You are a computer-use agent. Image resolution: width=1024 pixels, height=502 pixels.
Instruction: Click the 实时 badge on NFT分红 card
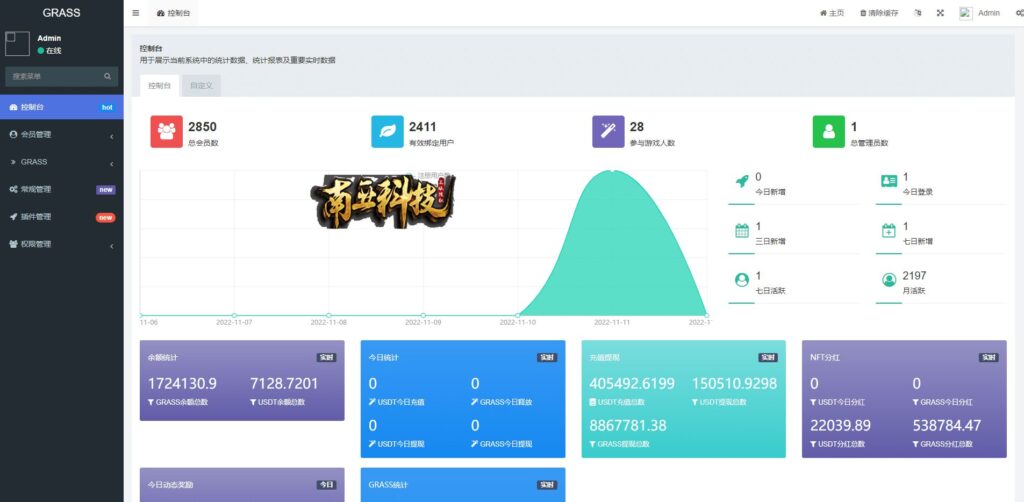989,358
